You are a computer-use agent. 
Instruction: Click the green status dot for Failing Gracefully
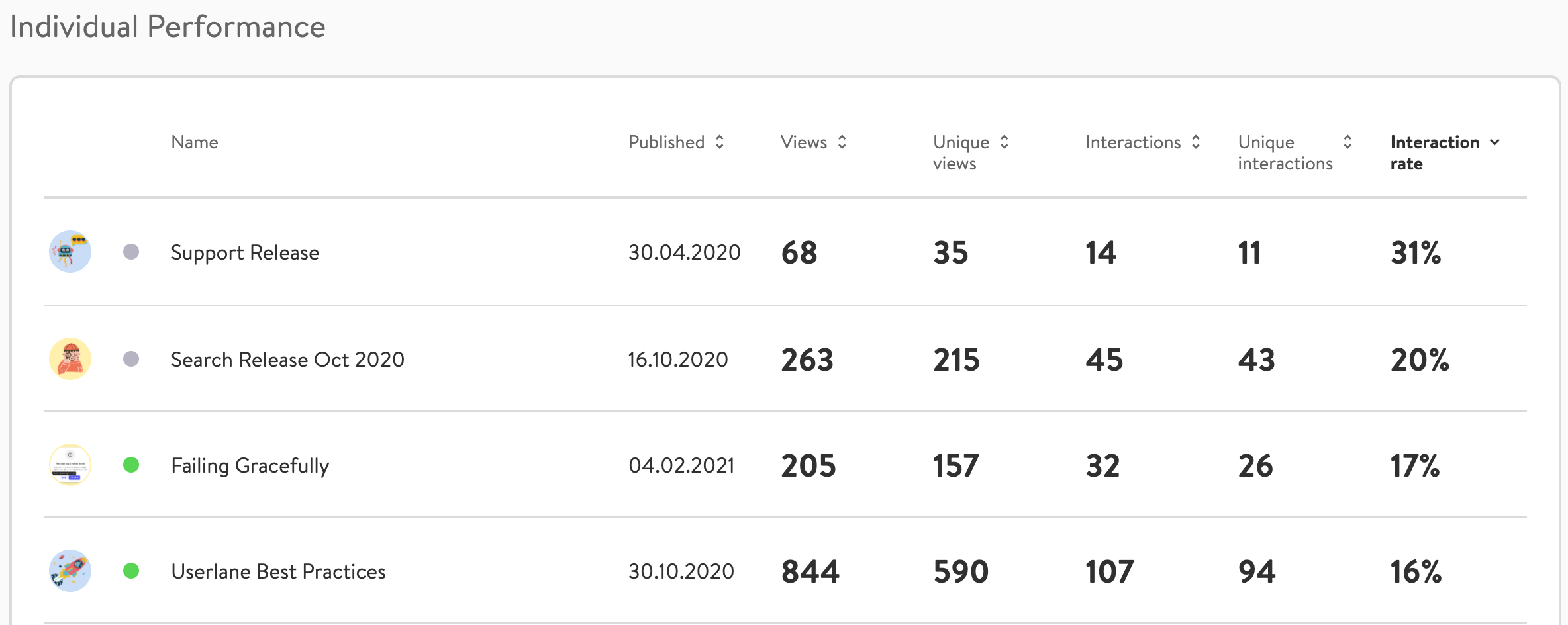coord(131,465)
